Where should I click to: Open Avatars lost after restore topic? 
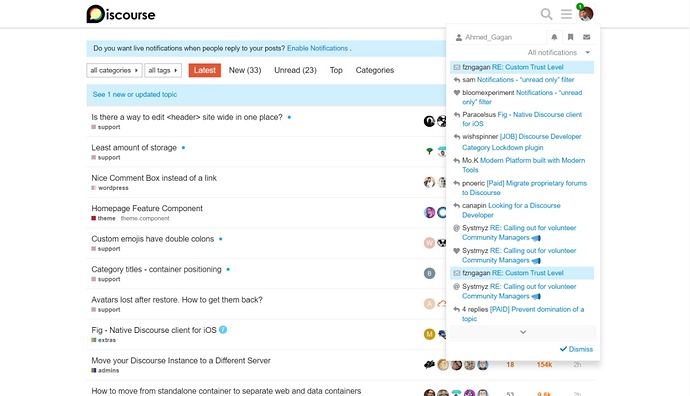point(177,300)
